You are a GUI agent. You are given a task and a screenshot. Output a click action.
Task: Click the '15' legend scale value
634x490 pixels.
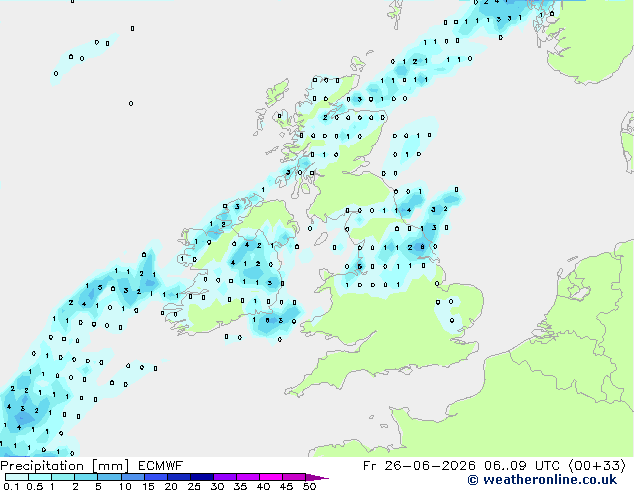coord(148,486)
